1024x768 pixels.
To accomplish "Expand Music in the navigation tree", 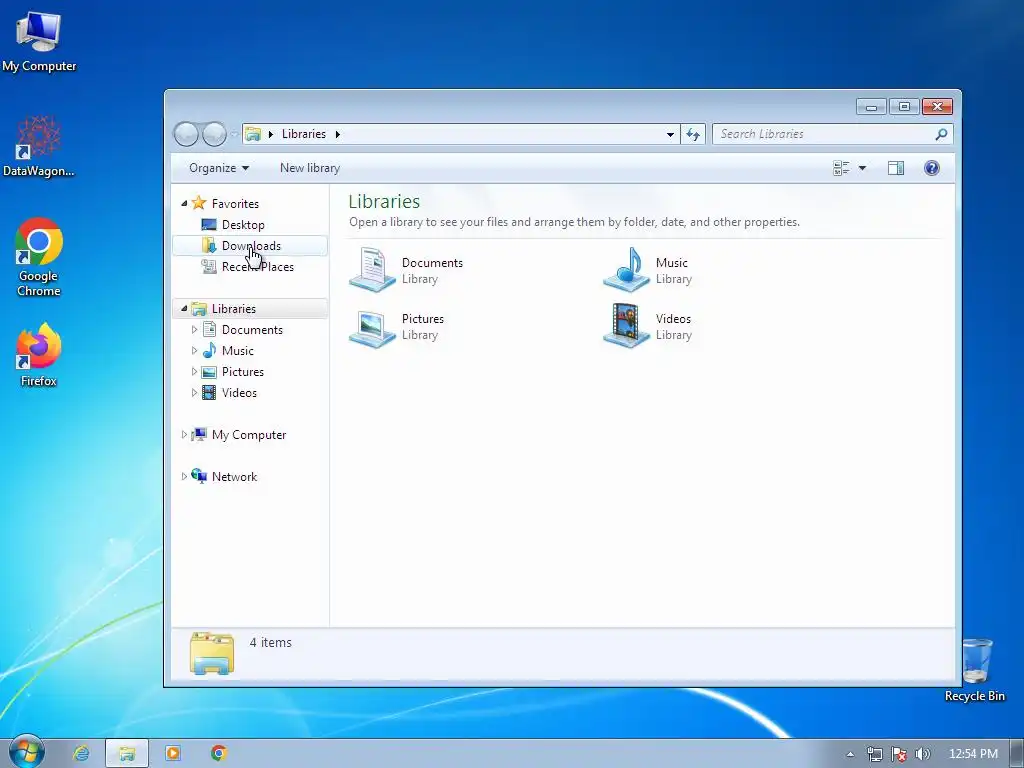I will pyautogui.click(x=194, y=351).
